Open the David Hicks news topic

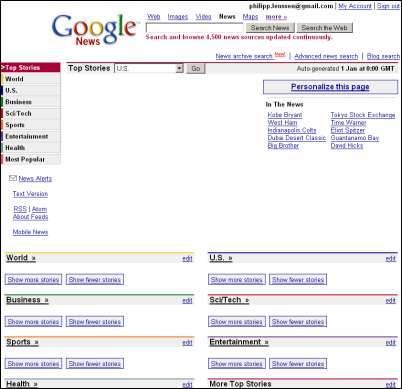346,145
